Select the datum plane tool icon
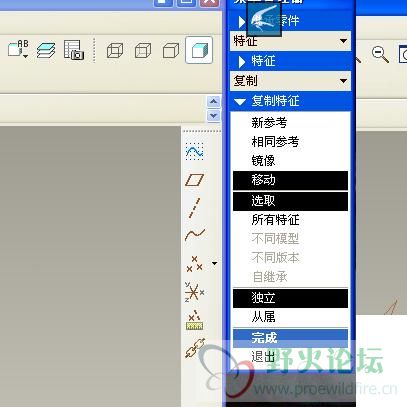The height and width of the screenshot is (407, 407). (194, 180)
